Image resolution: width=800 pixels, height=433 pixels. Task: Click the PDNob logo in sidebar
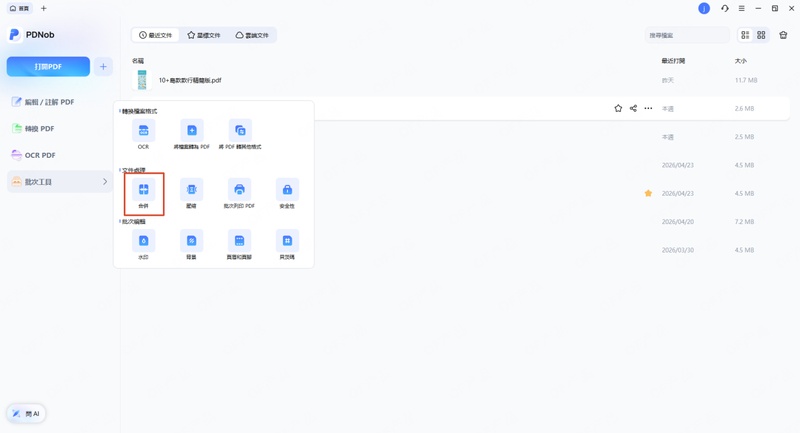[x=14, y=35]
